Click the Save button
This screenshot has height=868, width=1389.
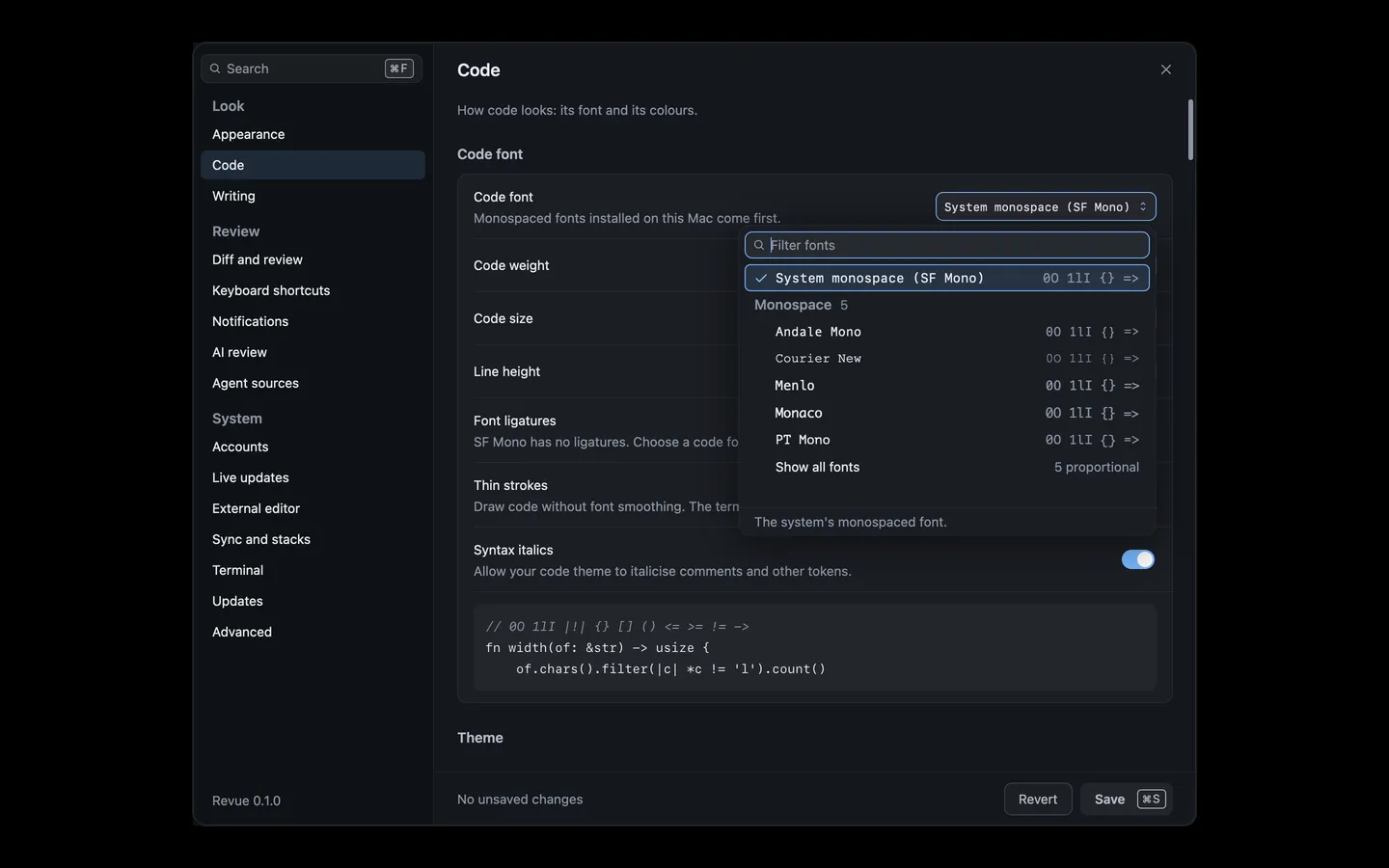pyautogui.click(x=1126, y=799)
